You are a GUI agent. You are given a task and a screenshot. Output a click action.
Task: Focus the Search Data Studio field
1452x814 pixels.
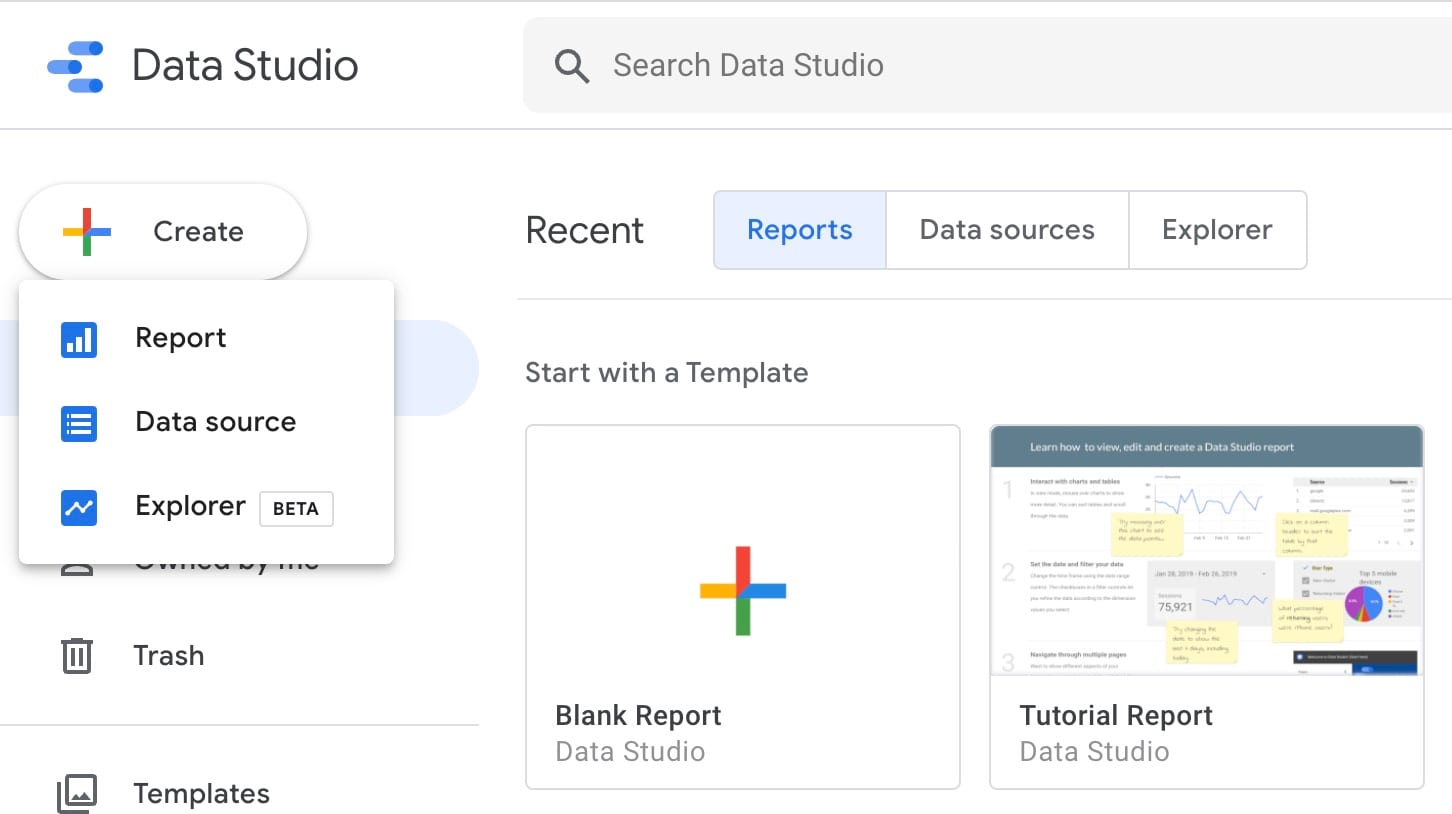(900, 66)
